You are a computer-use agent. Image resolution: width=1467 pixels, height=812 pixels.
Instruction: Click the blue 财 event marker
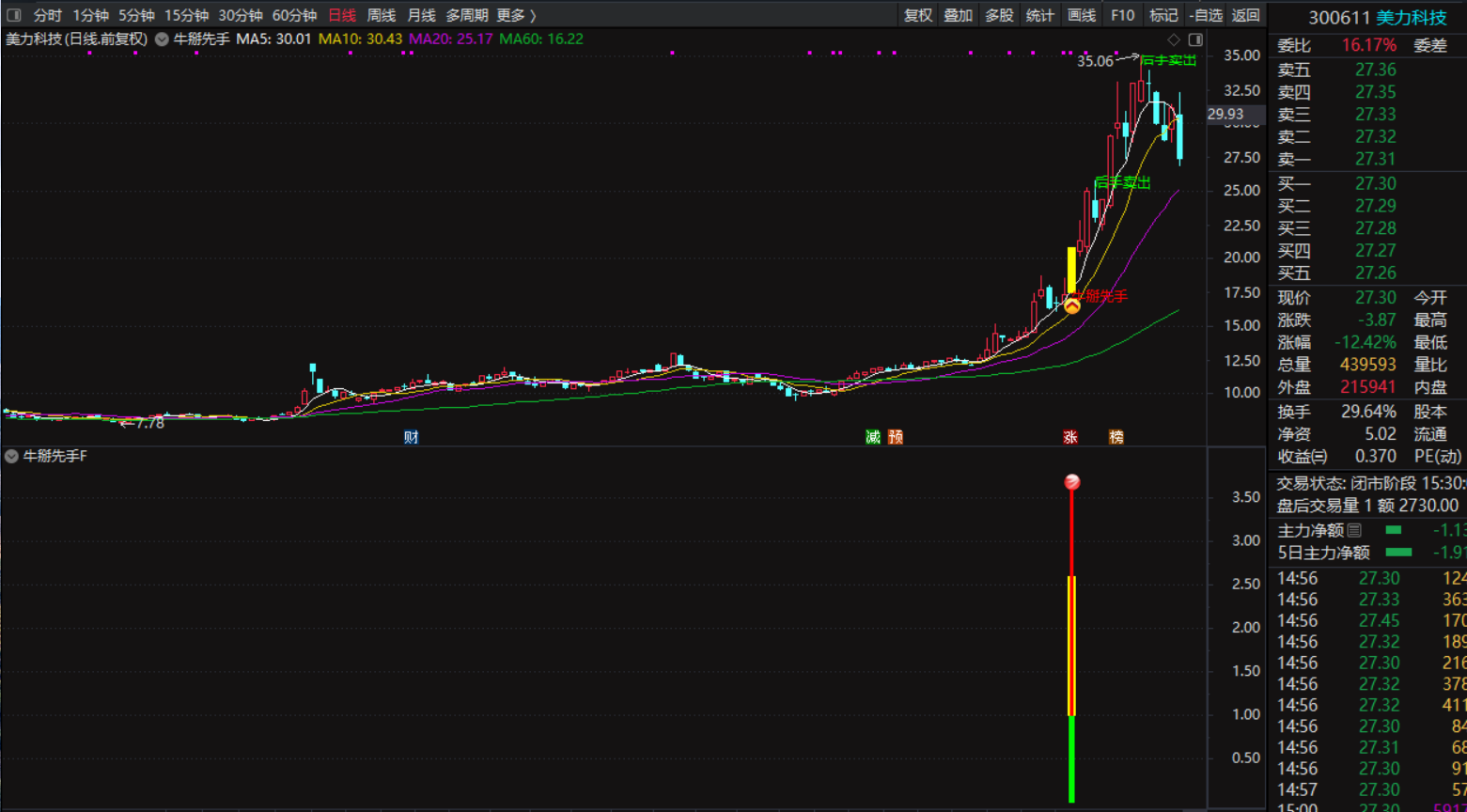click(x=411, y=437)
